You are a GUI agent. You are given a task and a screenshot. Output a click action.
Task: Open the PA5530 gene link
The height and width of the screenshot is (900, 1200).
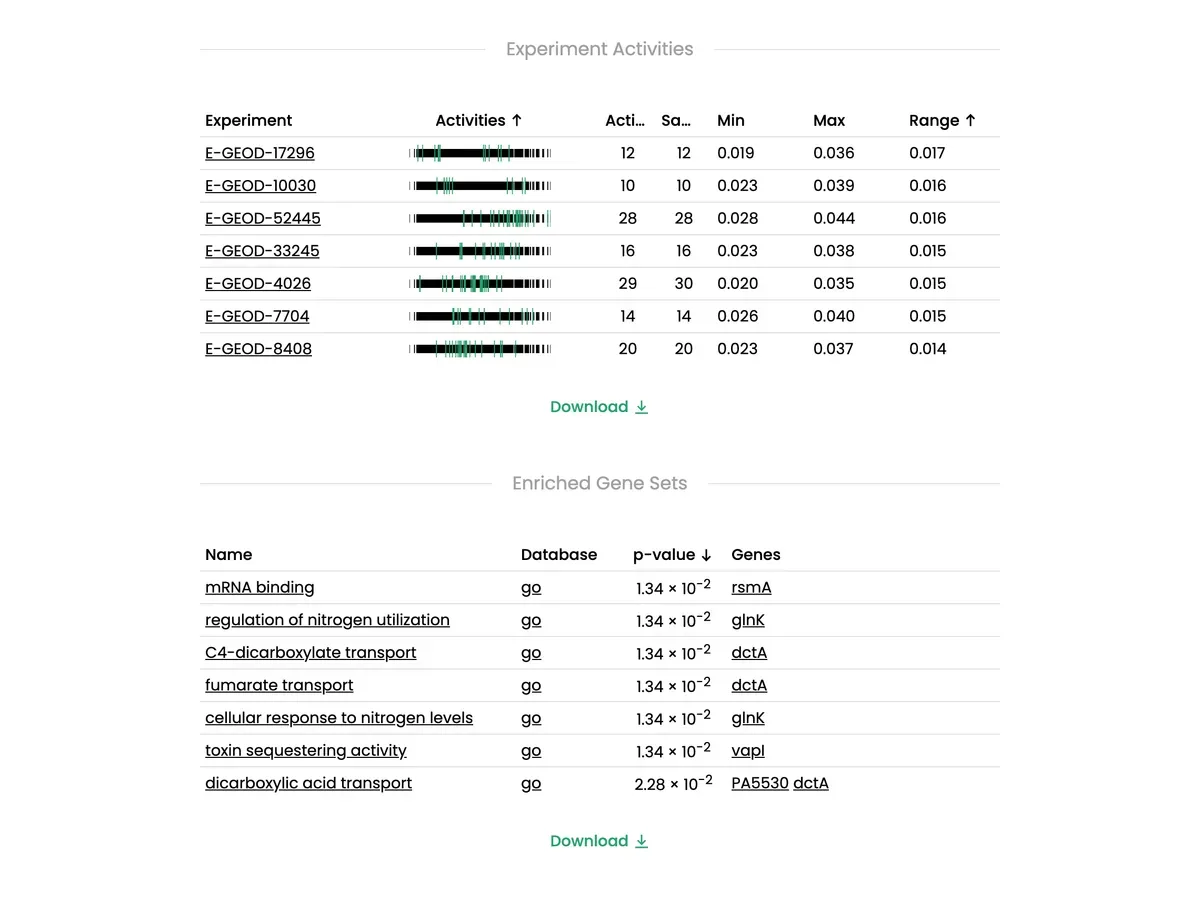click(760, 783)
